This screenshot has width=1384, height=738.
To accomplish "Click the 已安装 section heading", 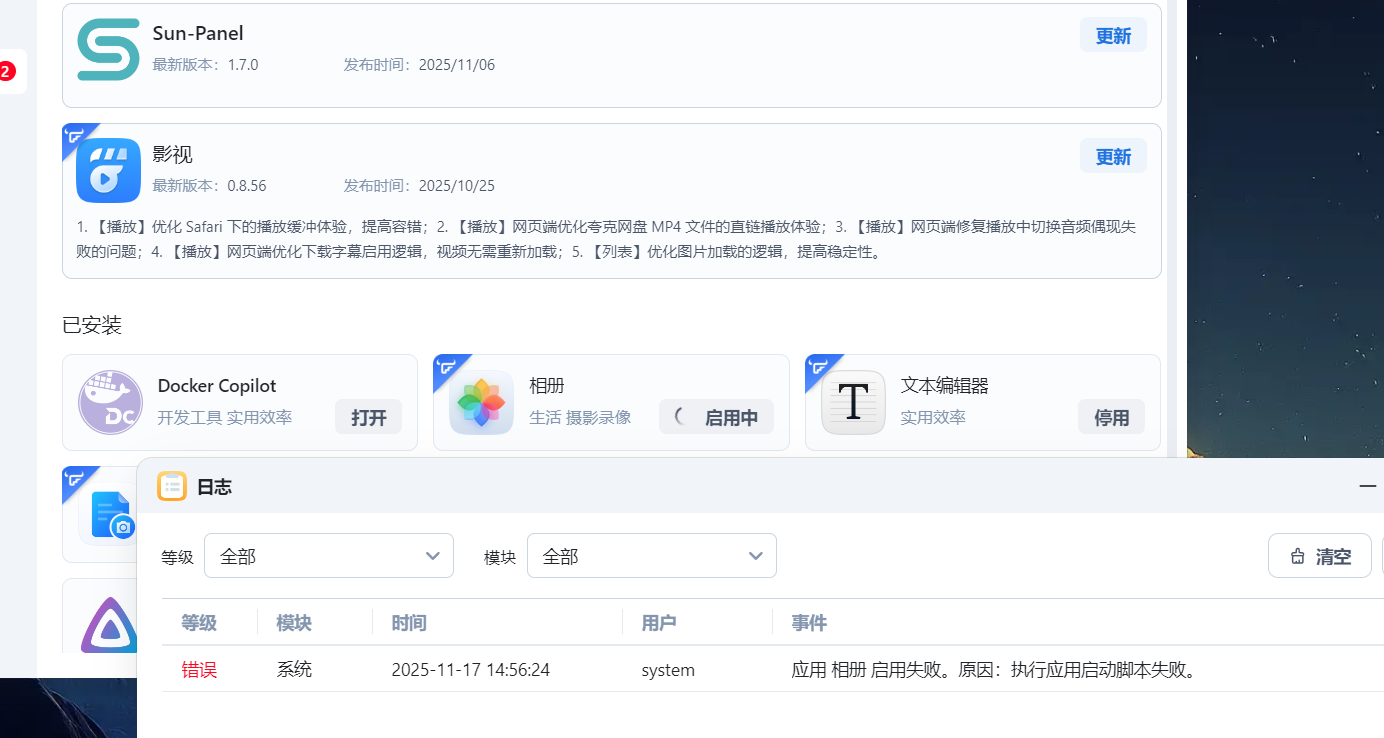I will (x=92, y=325).
